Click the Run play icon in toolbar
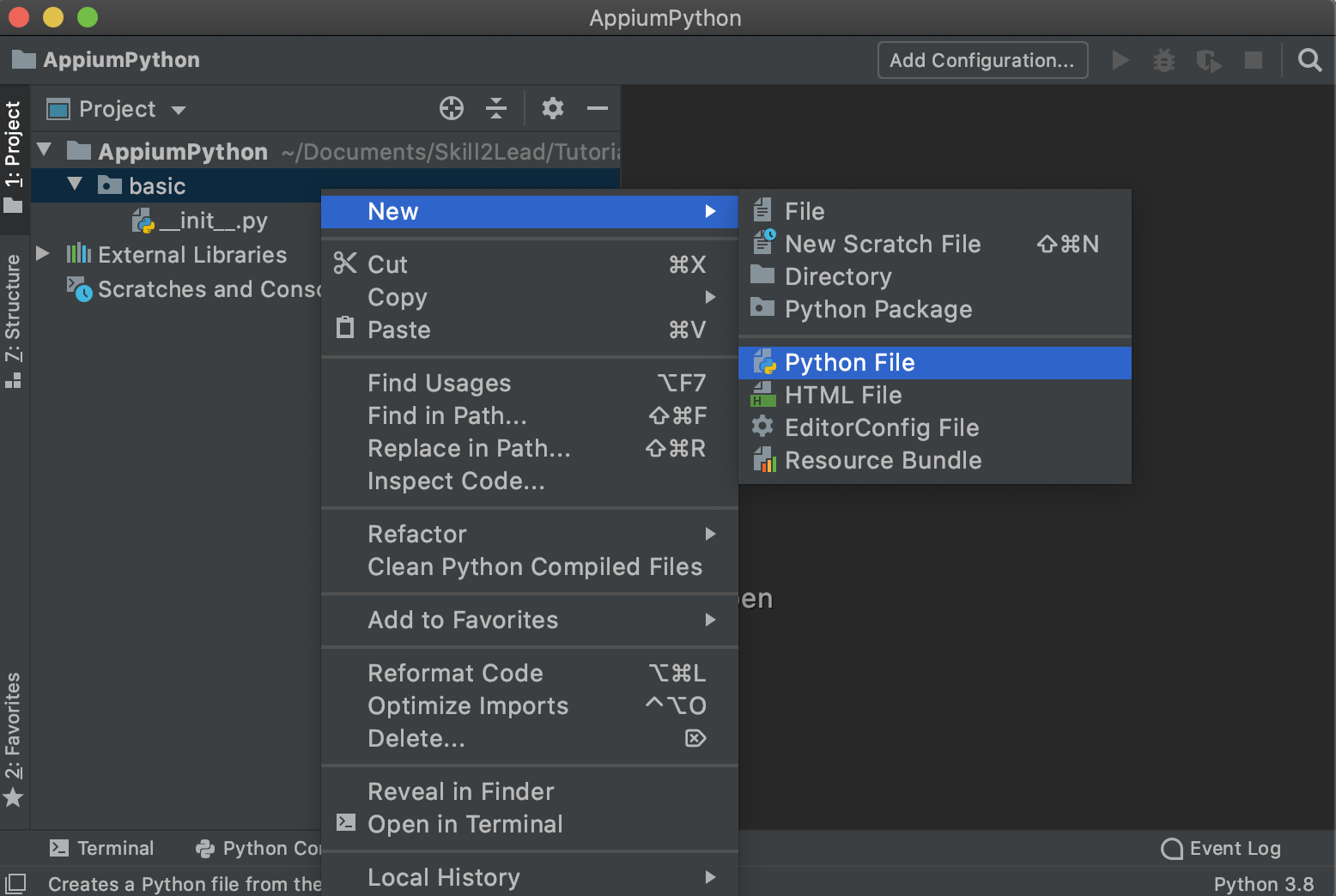The height and width of the screenshot is (896, 1336). click(1120, 60)
